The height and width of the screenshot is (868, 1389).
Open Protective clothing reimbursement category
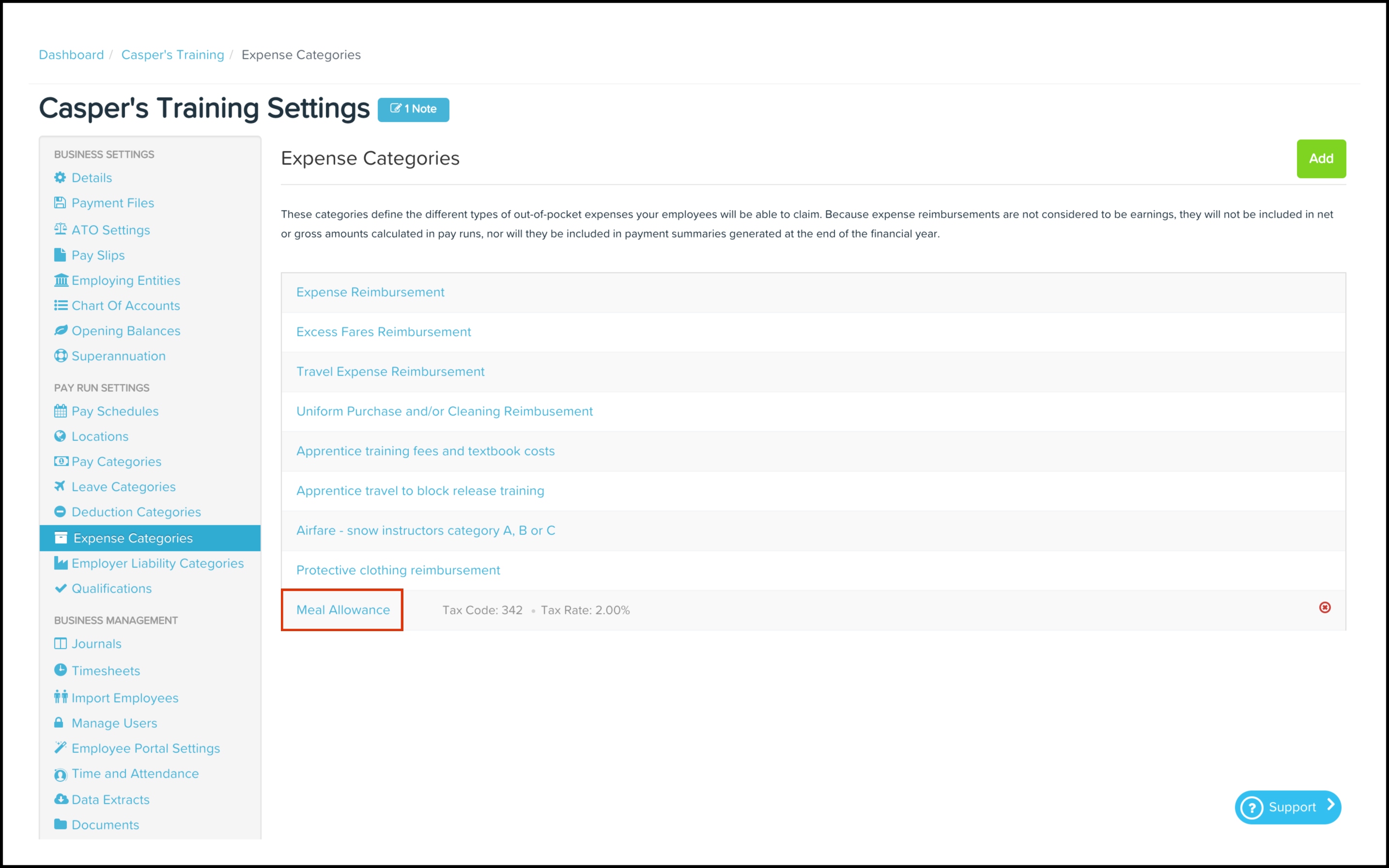point(398,570)
